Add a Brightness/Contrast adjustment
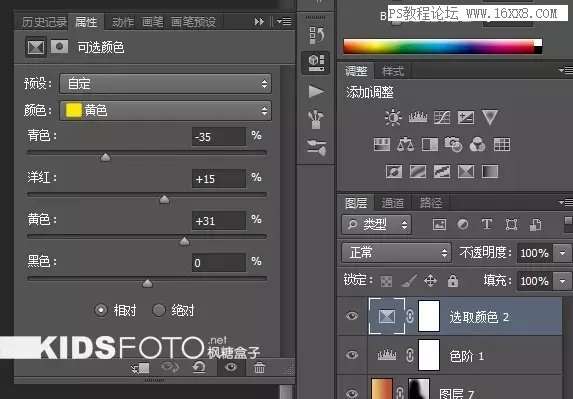Viewport: 573px width, 399px height. (x=393, y=118)
